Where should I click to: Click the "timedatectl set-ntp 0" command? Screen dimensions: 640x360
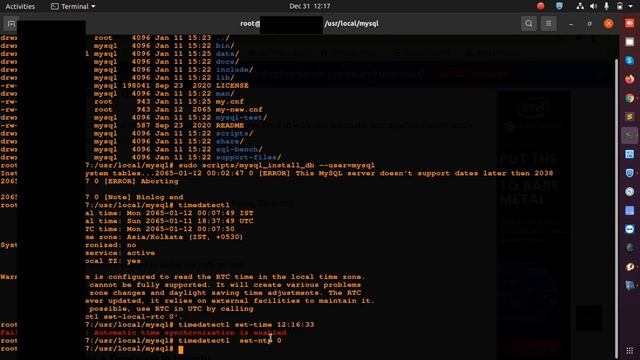tap(230, 341)
